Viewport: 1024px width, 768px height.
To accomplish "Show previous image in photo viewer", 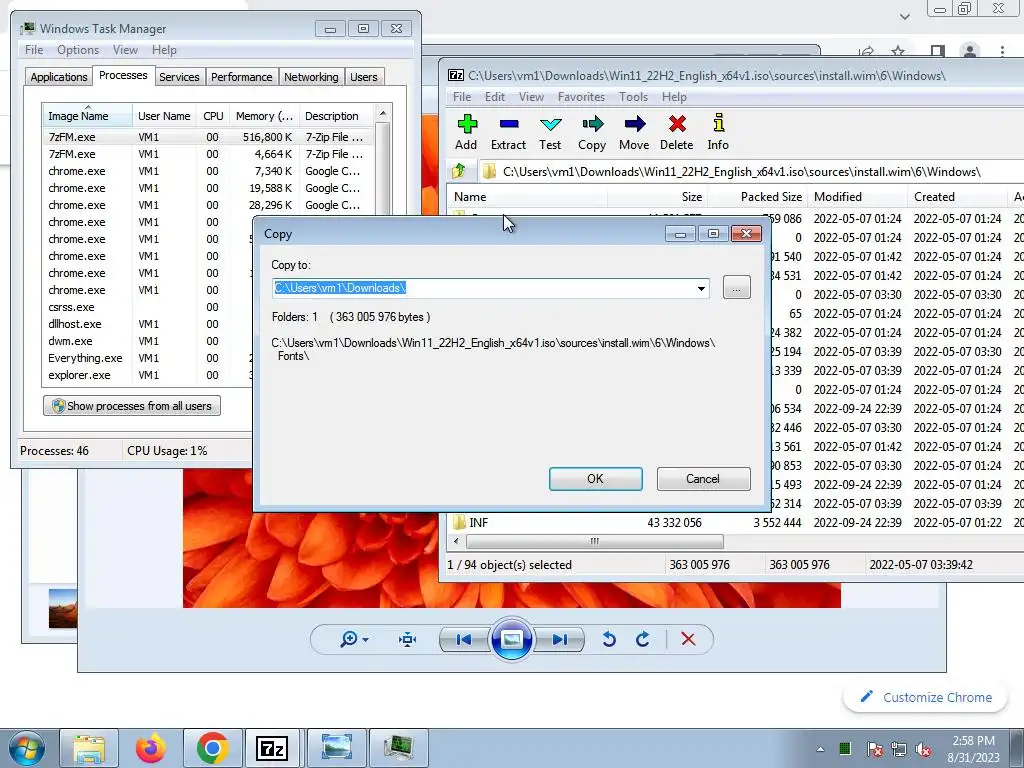I will (464, 639).
